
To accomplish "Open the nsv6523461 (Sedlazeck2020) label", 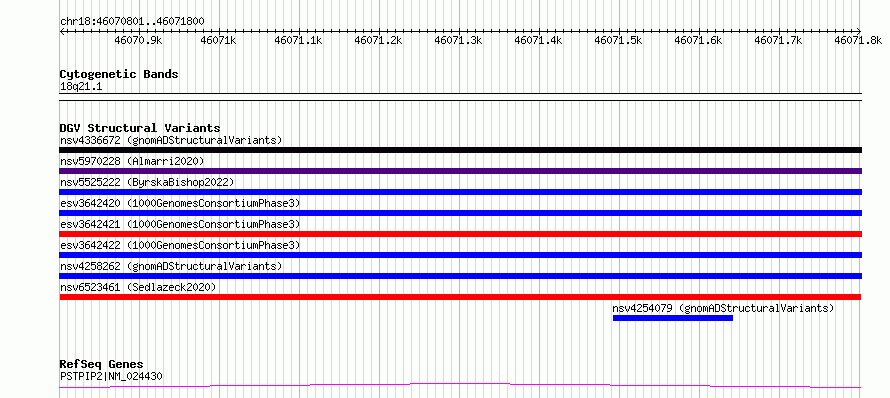I will coord(138,287).
